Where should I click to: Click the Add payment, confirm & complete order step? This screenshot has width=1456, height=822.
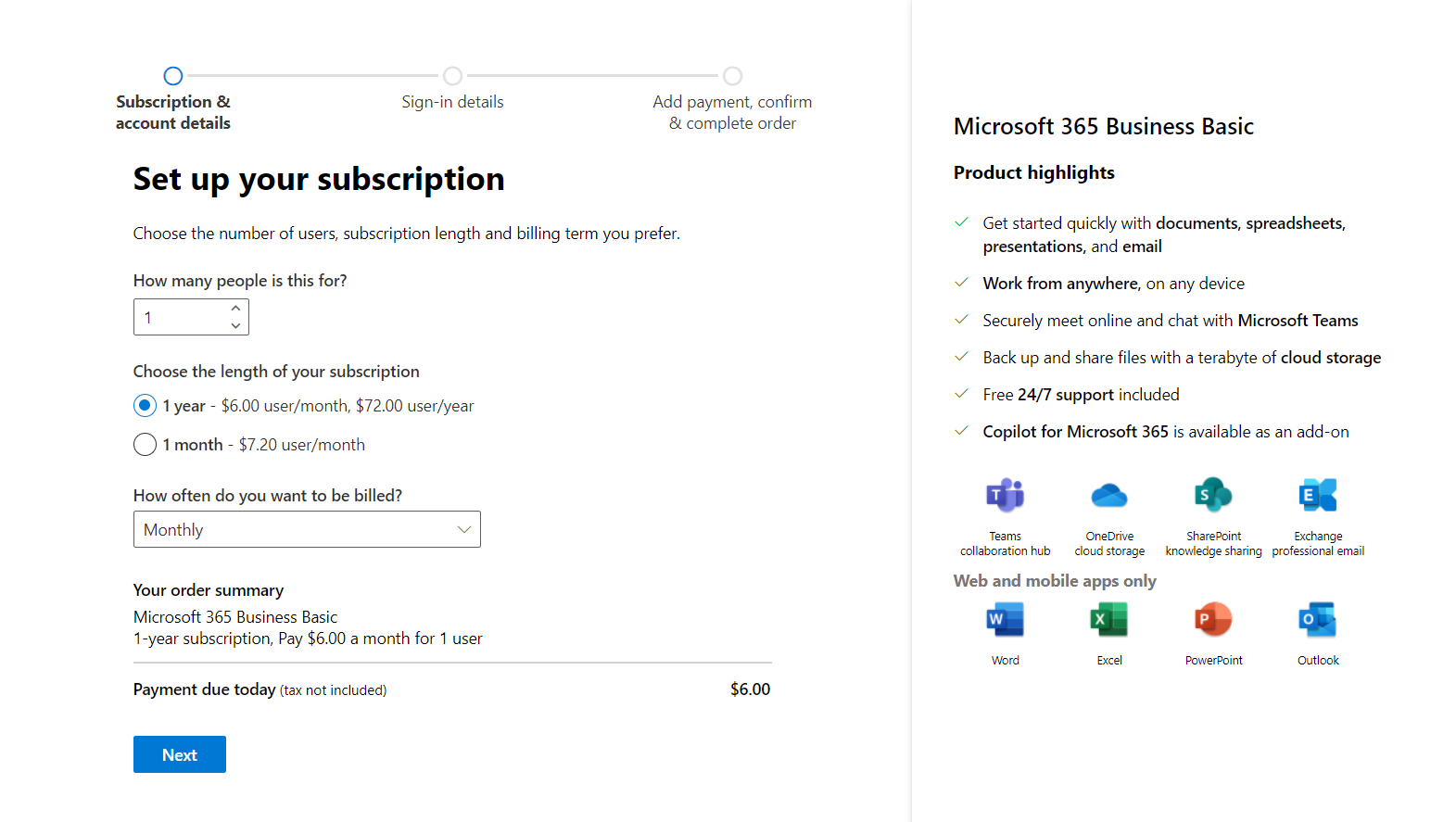click(x=732, y=100)
